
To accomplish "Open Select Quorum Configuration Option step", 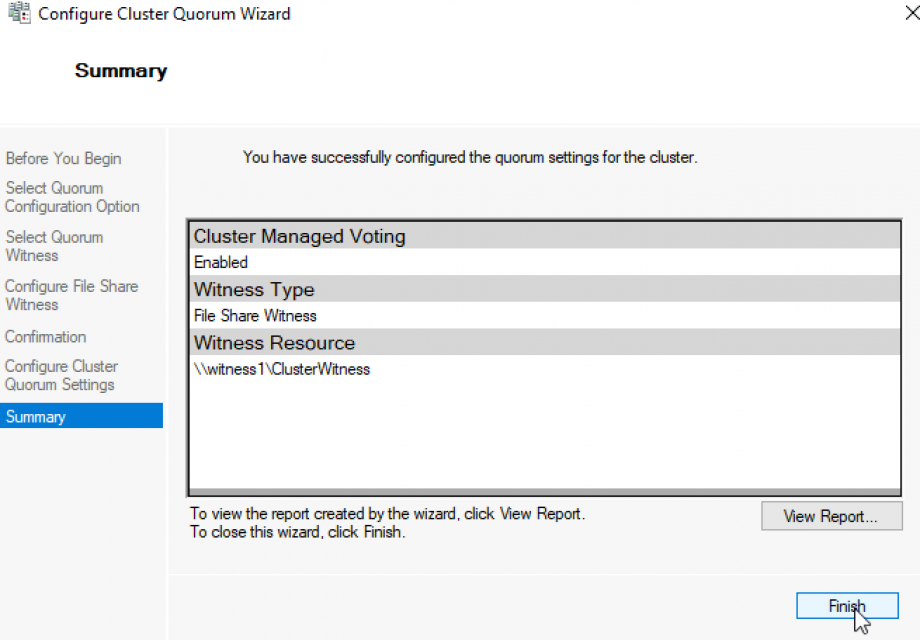I will (x=71, y=197).
